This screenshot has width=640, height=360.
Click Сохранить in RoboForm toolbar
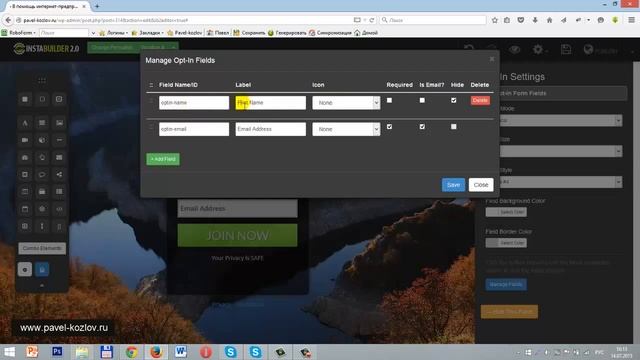pyautogui.click(x=249, y=33)
